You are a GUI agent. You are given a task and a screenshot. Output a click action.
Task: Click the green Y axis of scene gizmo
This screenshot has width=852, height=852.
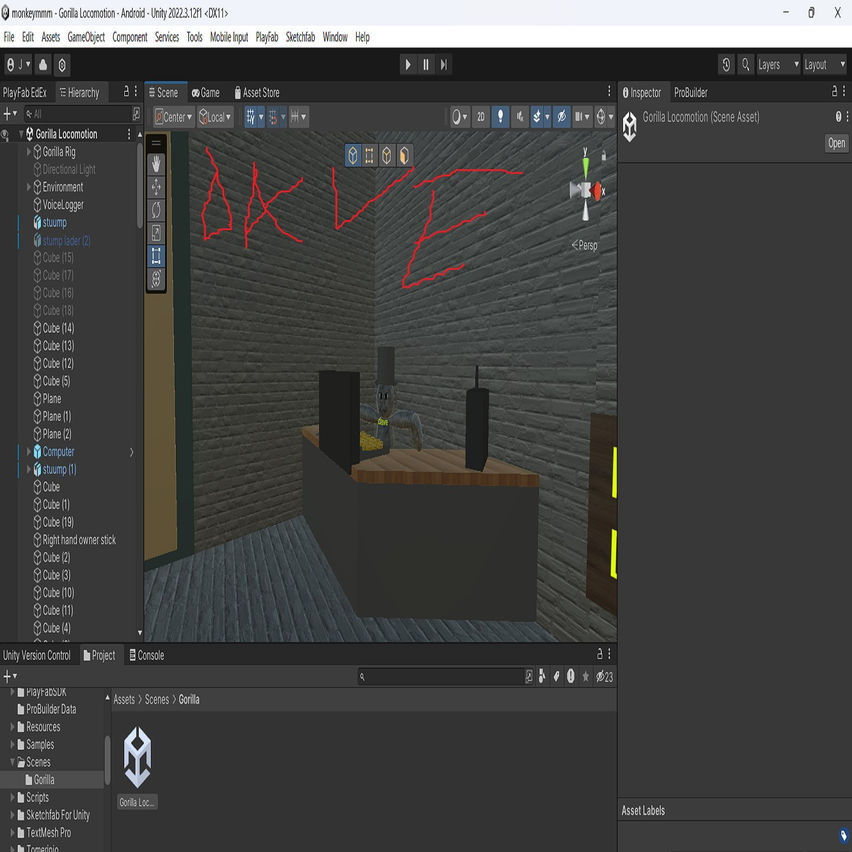586,166
